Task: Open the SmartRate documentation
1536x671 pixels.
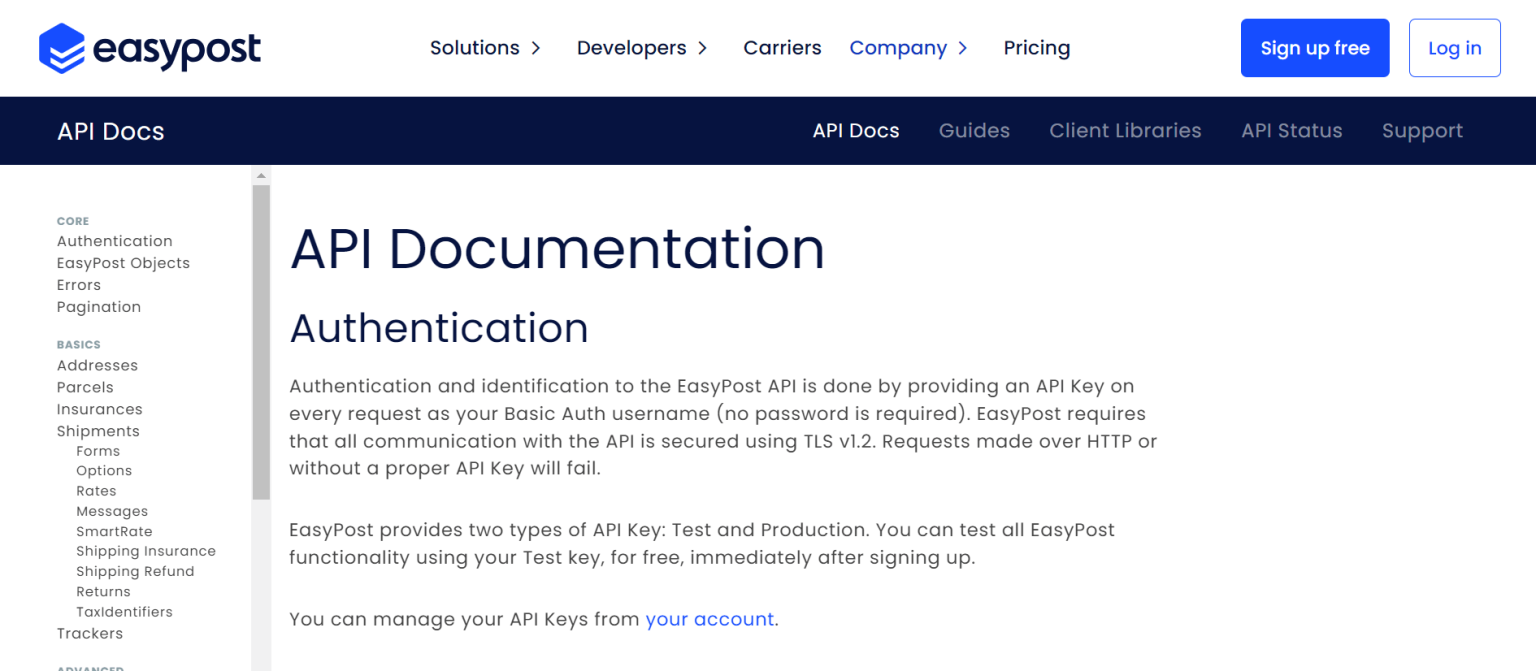Action: (x=114, y=531)
